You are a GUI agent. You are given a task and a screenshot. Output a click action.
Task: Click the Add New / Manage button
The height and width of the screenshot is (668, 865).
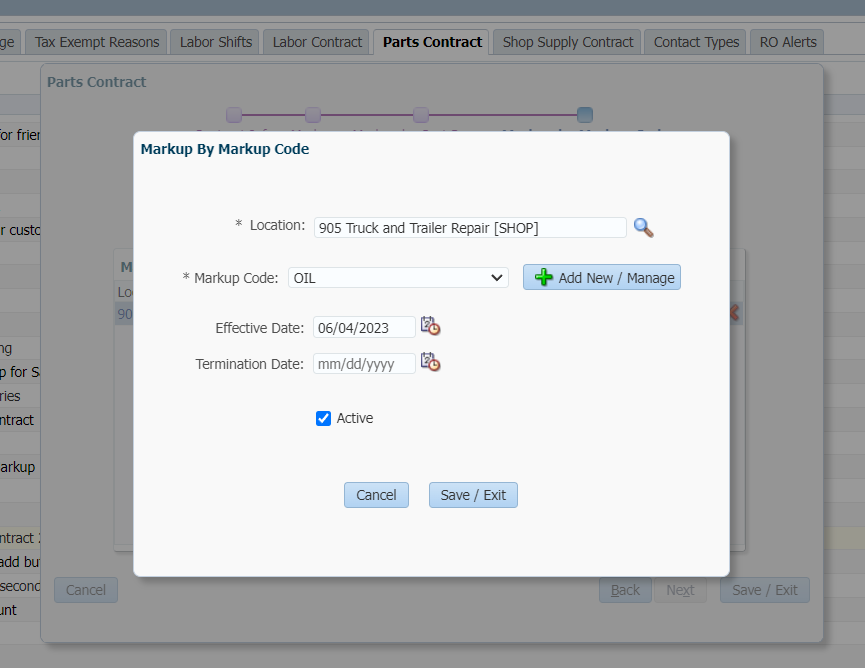coord(602,278)
